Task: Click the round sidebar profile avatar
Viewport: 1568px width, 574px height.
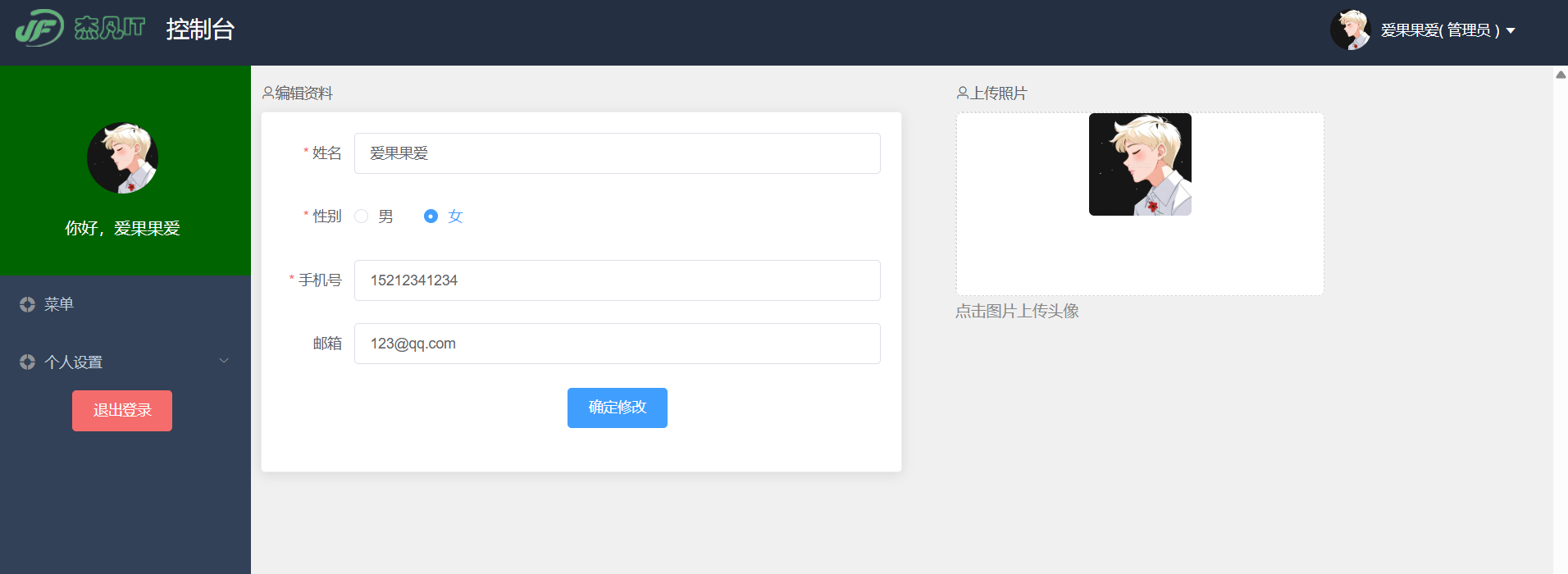Action: click(x=122, y=158)
